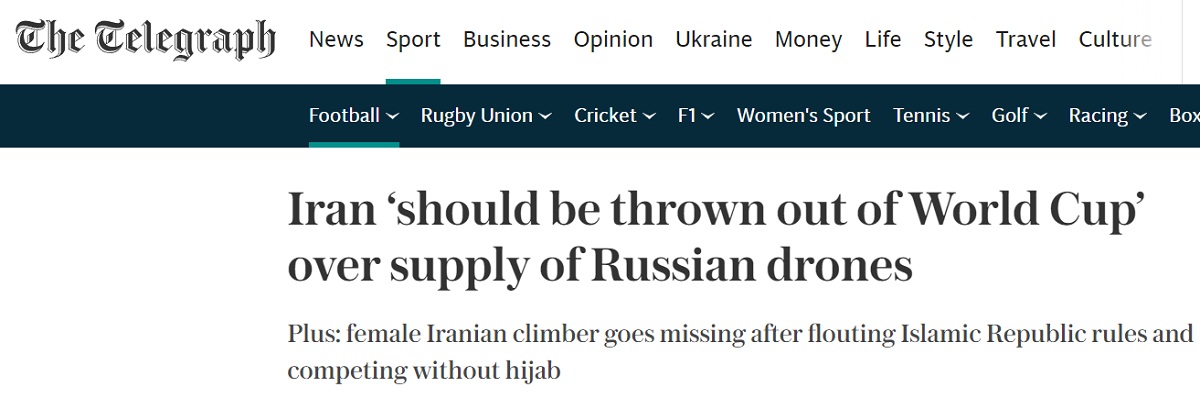Expand the Tennis dropdown chevron

[x=963, y=117]
